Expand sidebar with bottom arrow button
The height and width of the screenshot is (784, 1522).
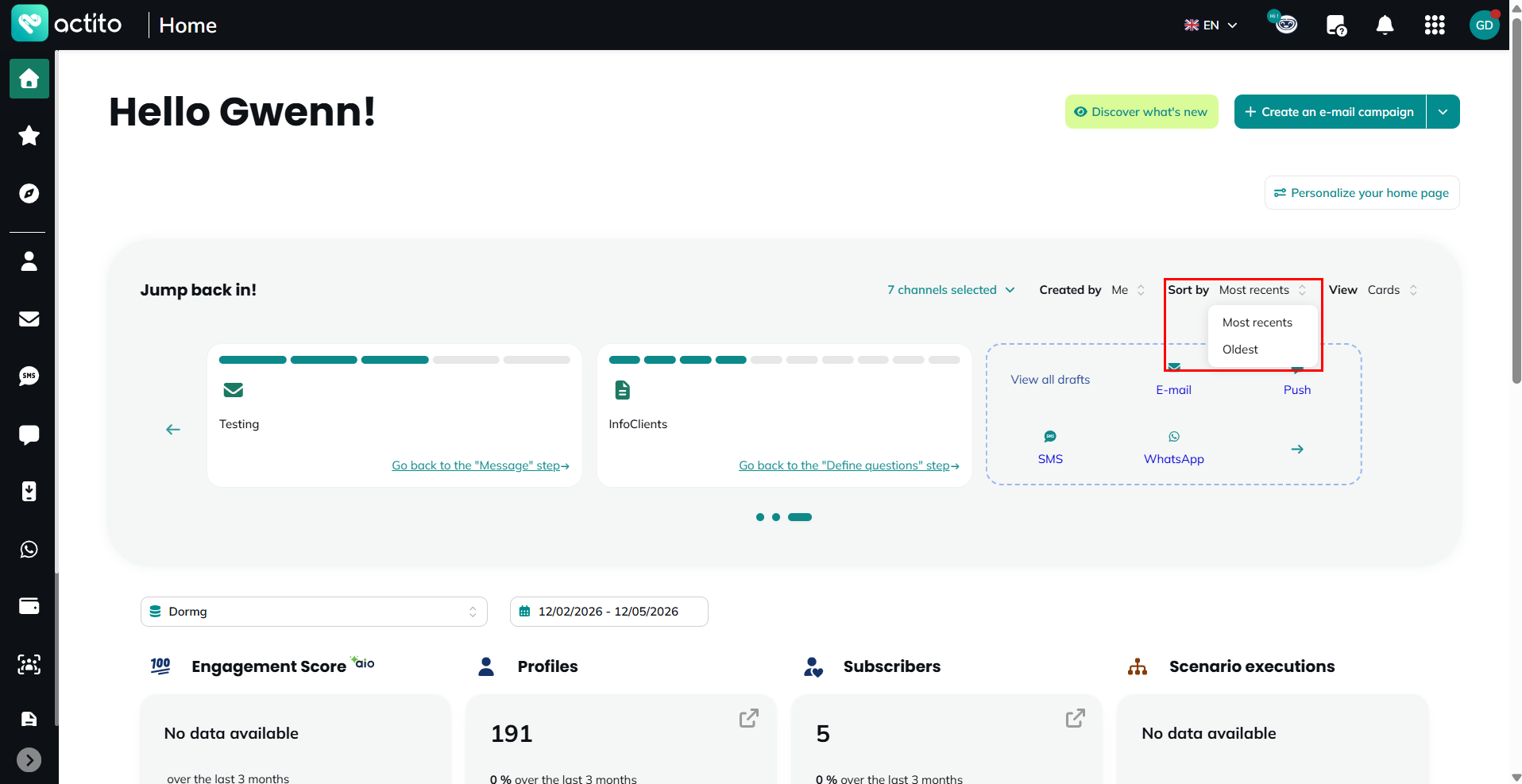tap(29, 760)
